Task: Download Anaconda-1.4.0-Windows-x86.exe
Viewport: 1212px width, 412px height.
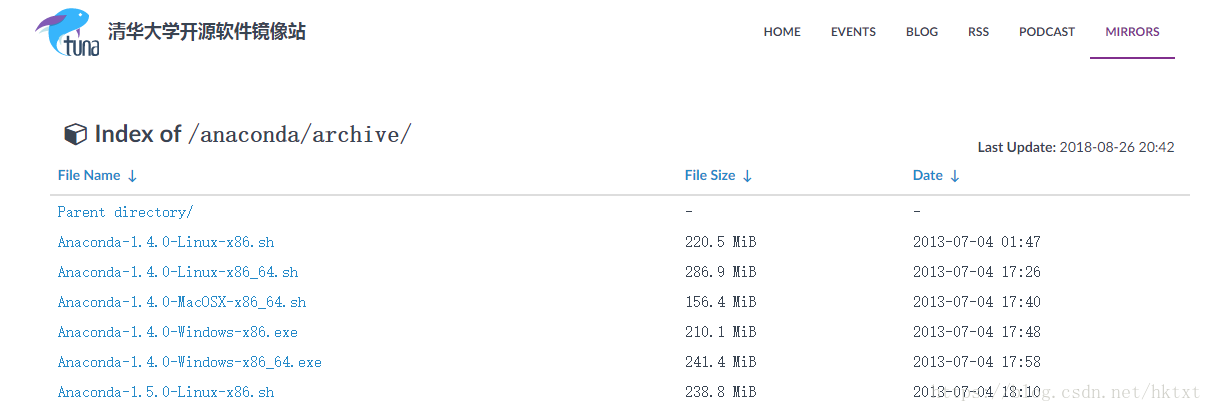Action: 177,332
